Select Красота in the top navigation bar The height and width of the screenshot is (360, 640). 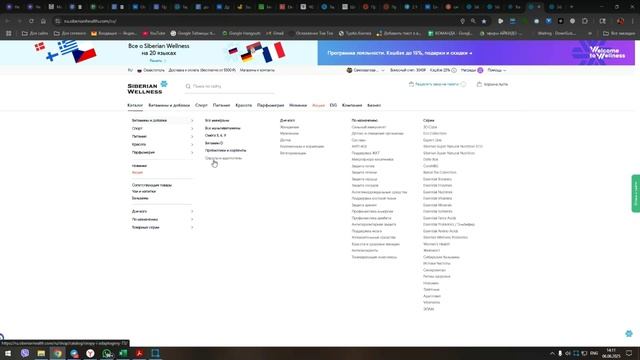[x=244, y=105]
